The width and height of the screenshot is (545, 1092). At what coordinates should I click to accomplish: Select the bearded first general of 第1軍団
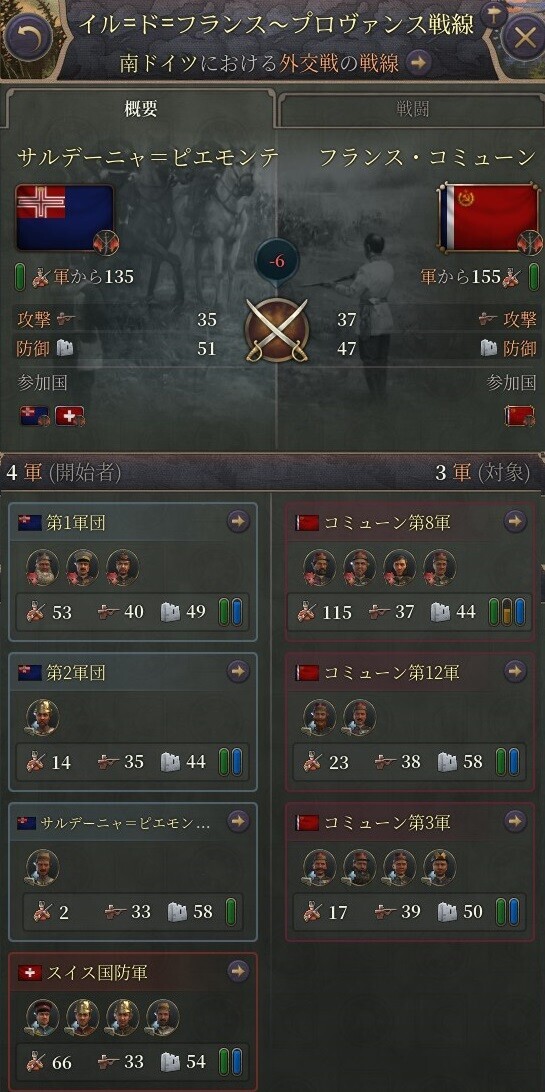click(x=42, y=568)
